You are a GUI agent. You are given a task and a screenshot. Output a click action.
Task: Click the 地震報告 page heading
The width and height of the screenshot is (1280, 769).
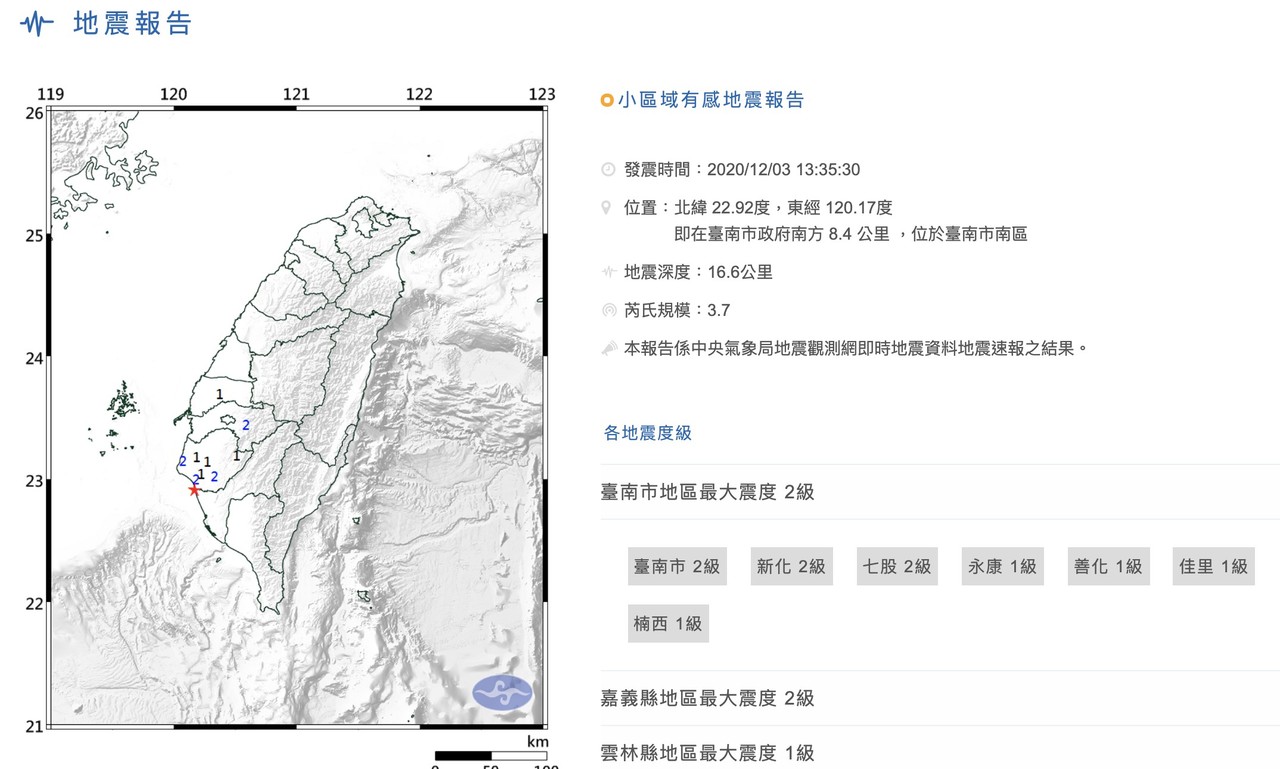(132, 24)
